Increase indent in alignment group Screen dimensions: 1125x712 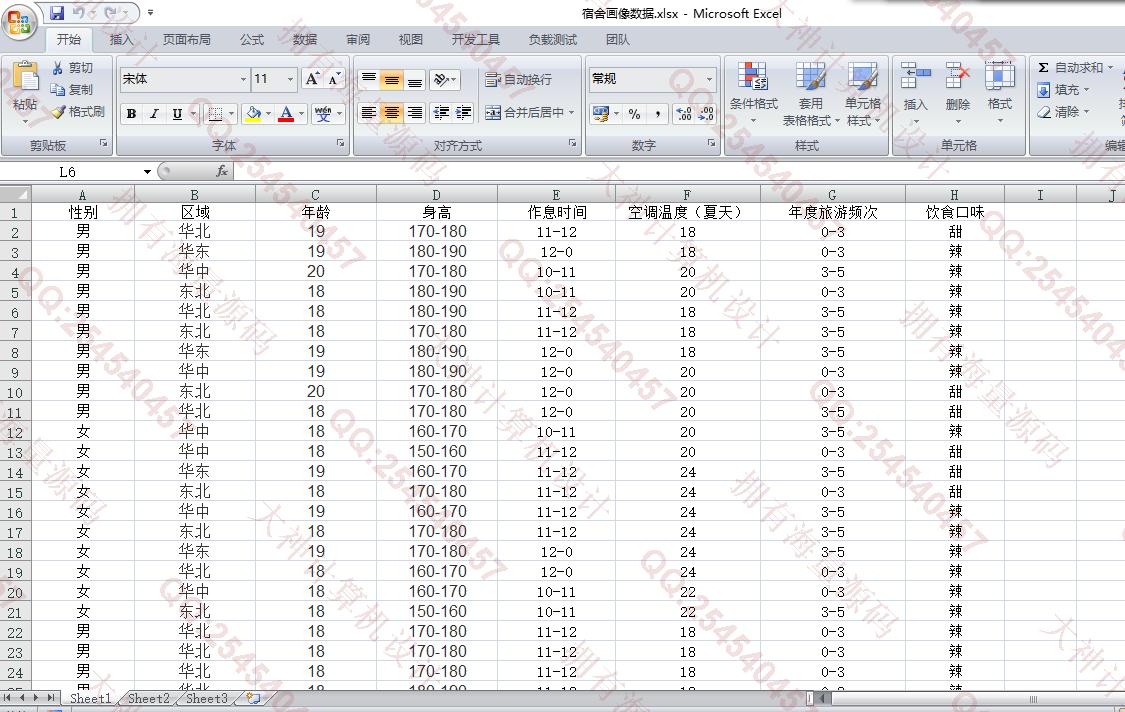click(x=463, y=113)
